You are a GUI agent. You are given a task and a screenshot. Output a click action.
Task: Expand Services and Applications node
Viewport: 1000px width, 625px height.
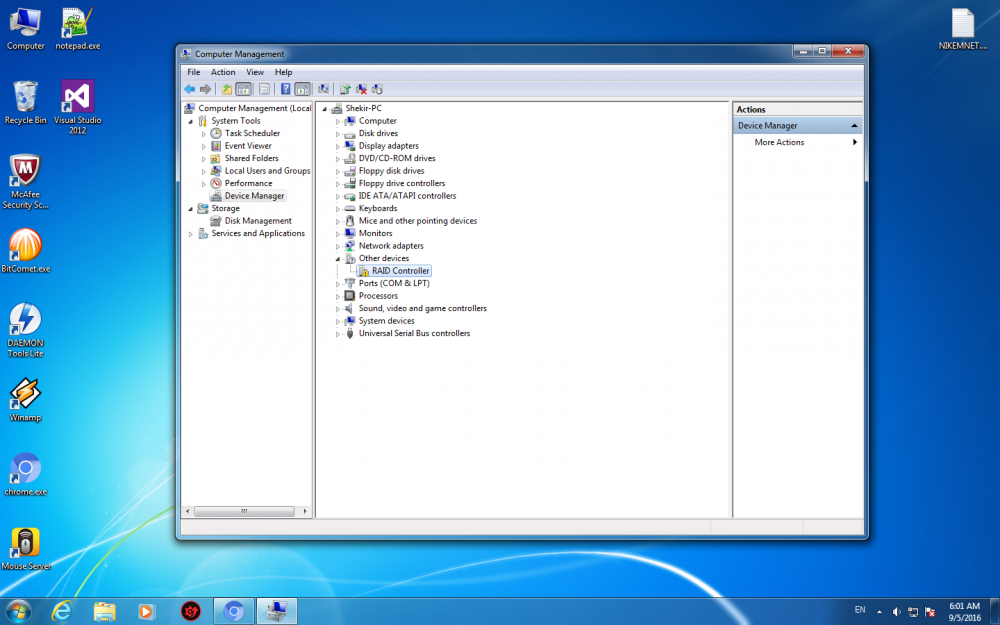click(x=190, y=234)
